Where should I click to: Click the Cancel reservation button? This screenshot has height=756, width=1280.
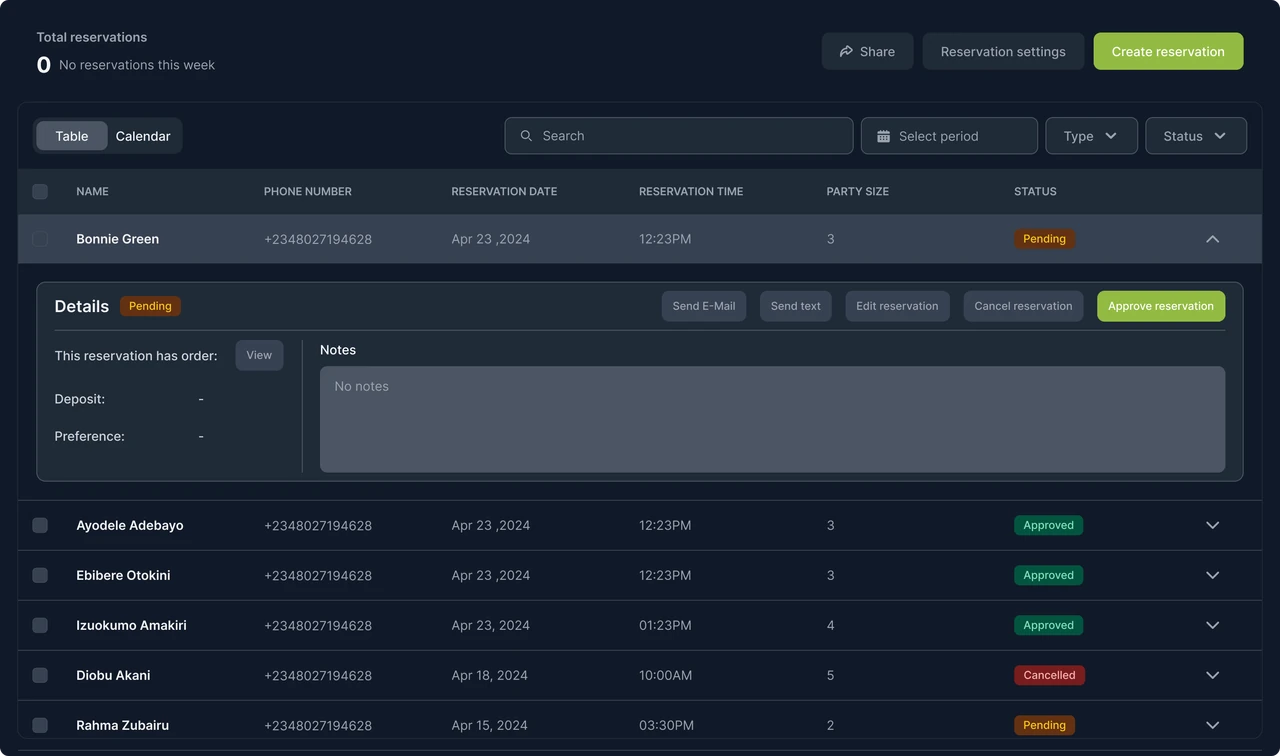pyautogui.click(x=1023, y=306)
